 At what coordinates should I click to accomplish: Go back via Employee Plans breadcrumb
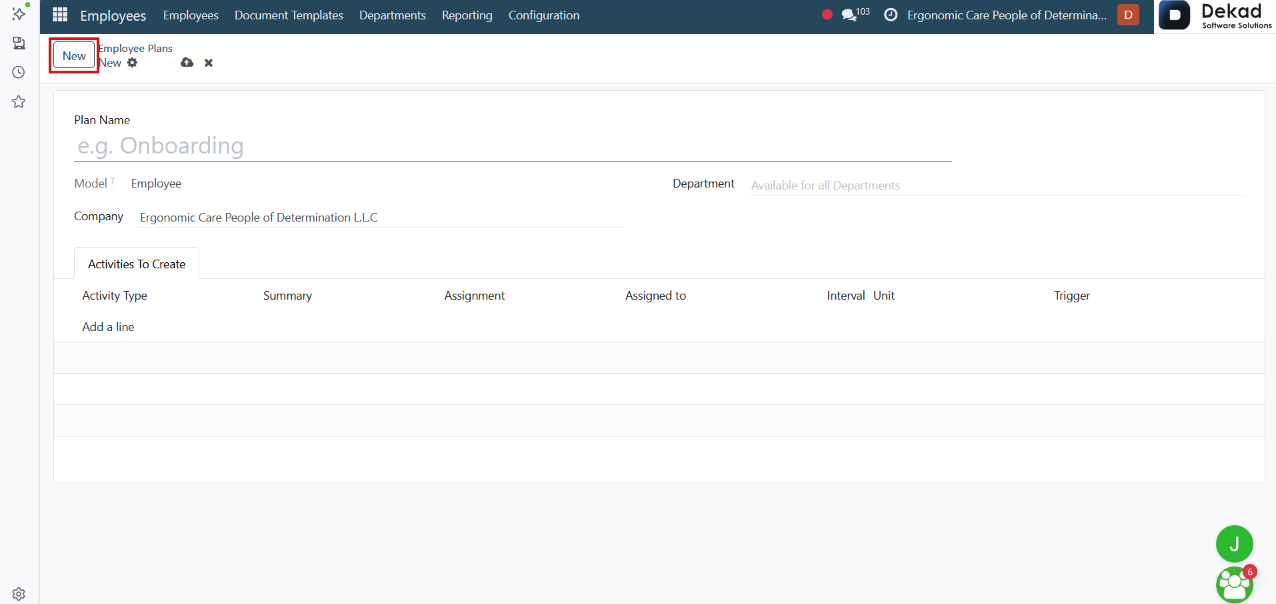(x=135, y=48)
